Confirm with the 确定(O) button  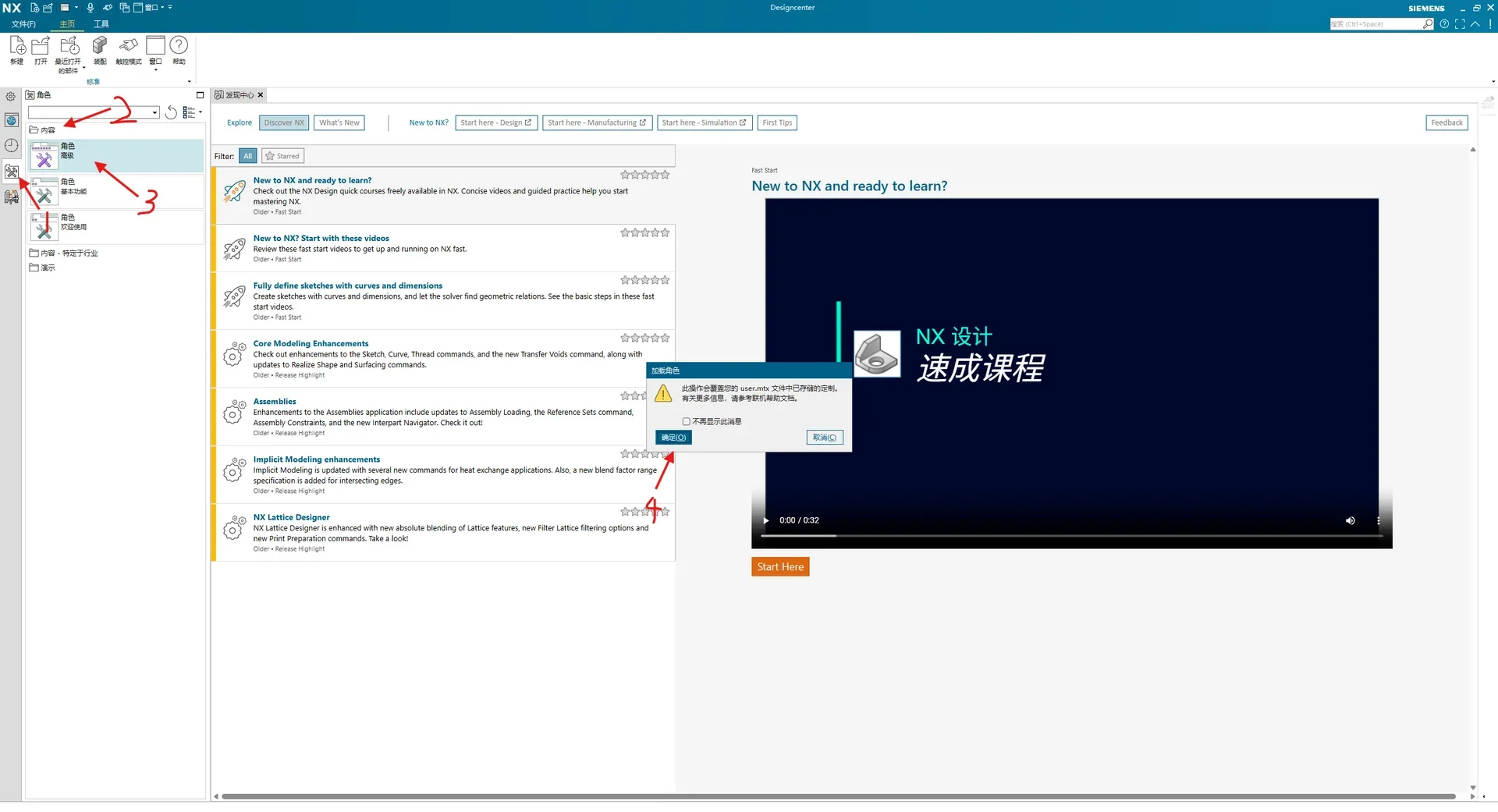[673, 438]
